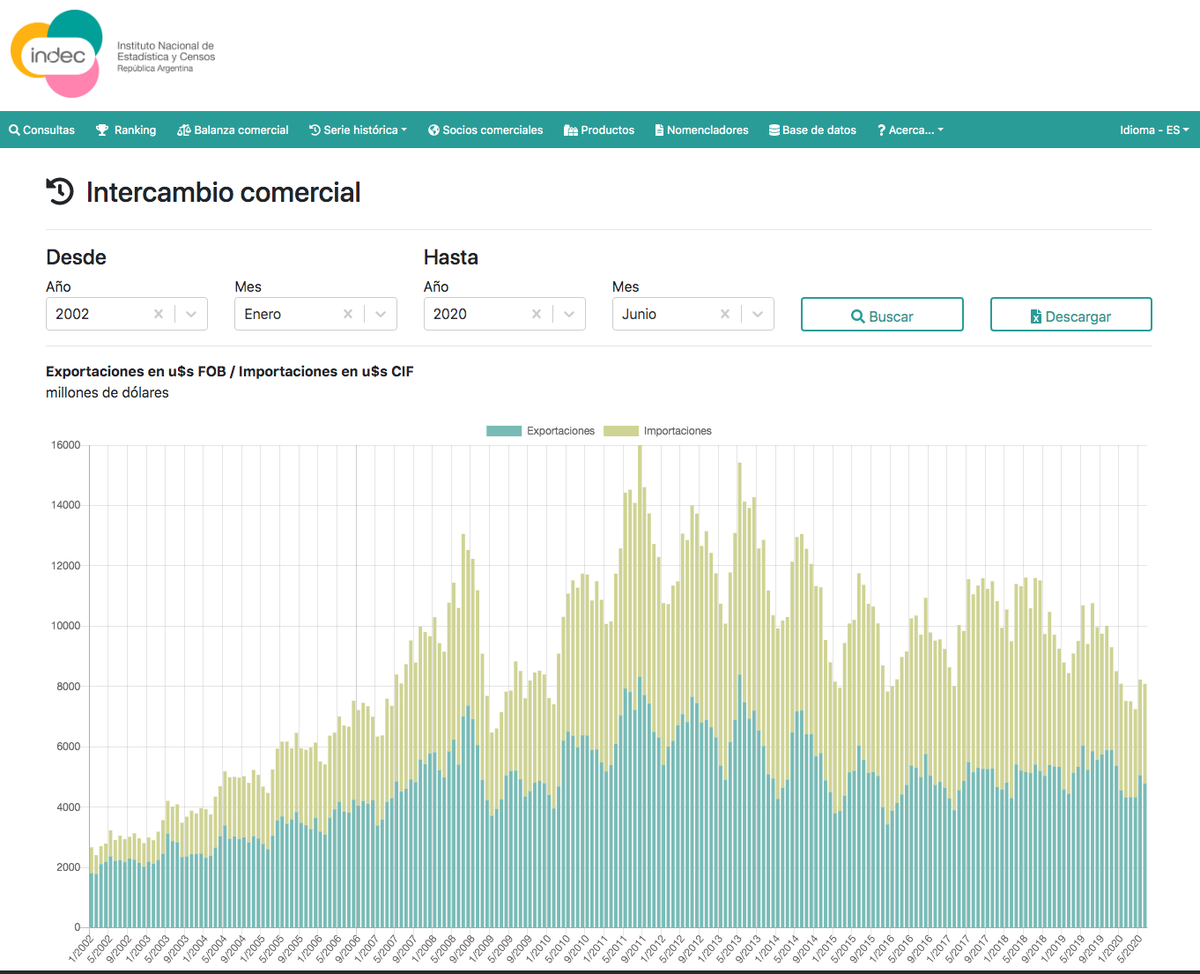Clear the Desde month value Enero
The width and height of the screenshot is (1200, 974).
point(347,314)
